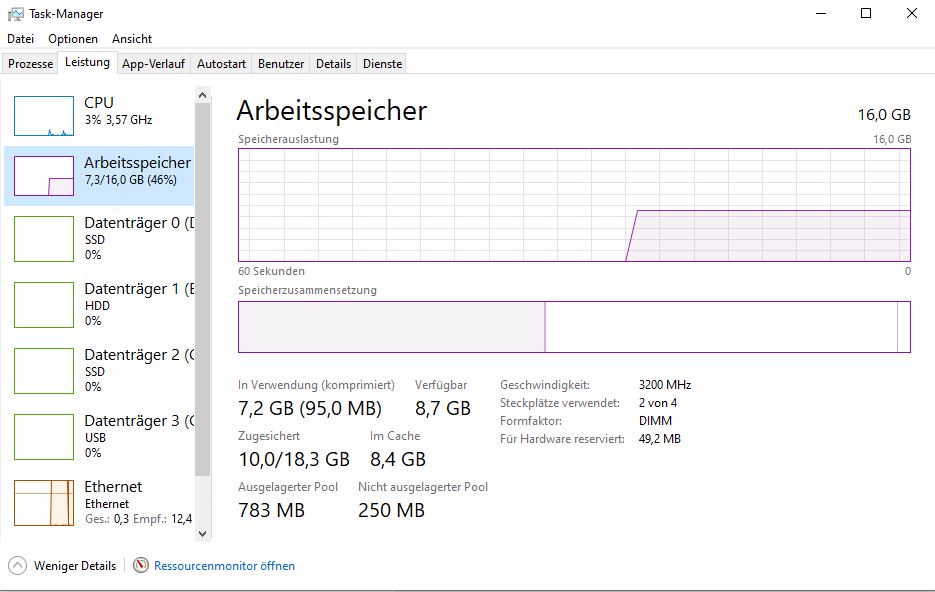Viewport: 935px width, 592px height.
Task: Switch to the Prozesse tab
Action: 30,64
